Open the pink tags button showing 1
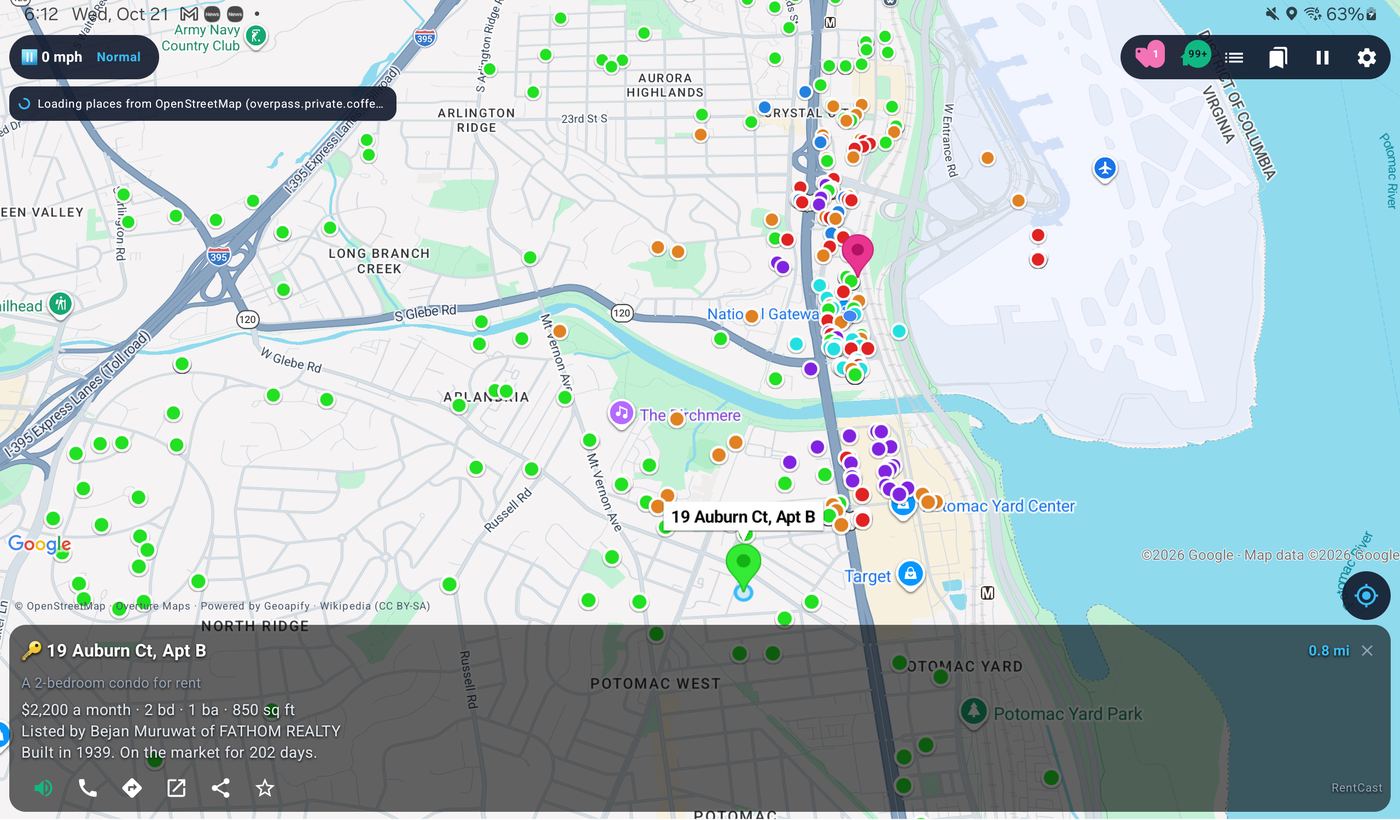1400x820 pixels. click(1150, 56)
